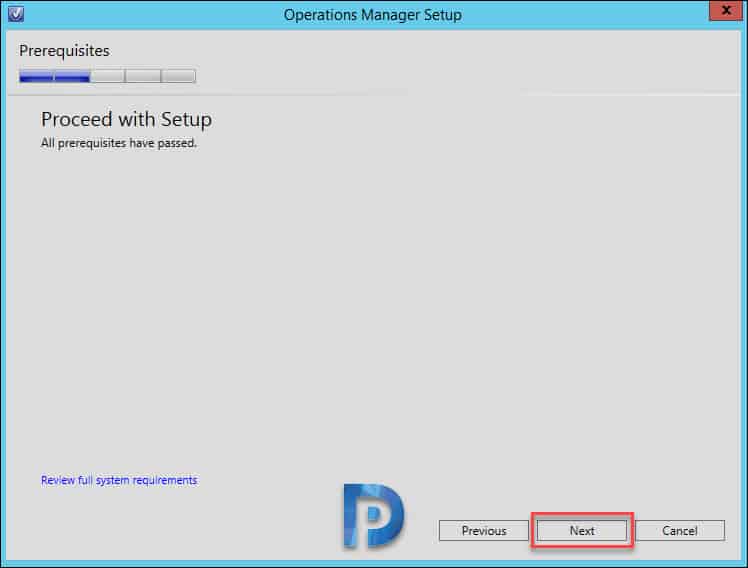Screen dimensions: 748x568
Task: Click the Next button
Action: tap(582, 530)
